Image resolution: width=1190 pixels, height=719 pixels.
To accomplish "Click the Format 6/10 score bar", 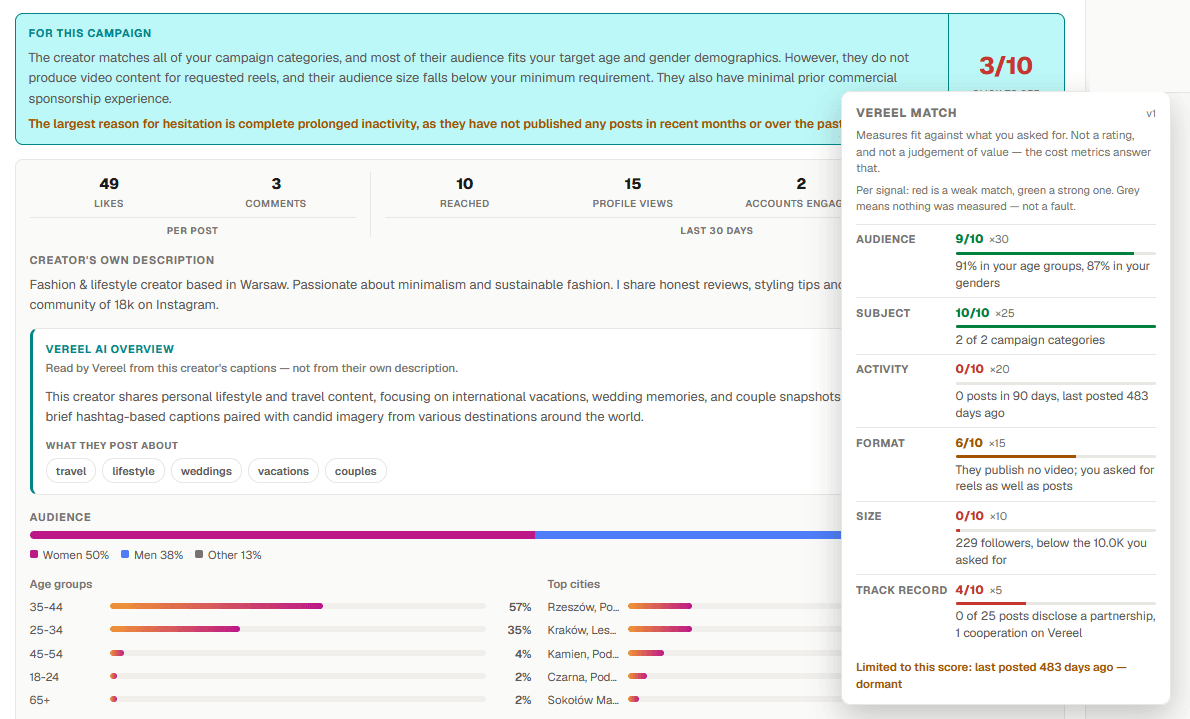I will pyautogui.click(x=1055, y=456).
